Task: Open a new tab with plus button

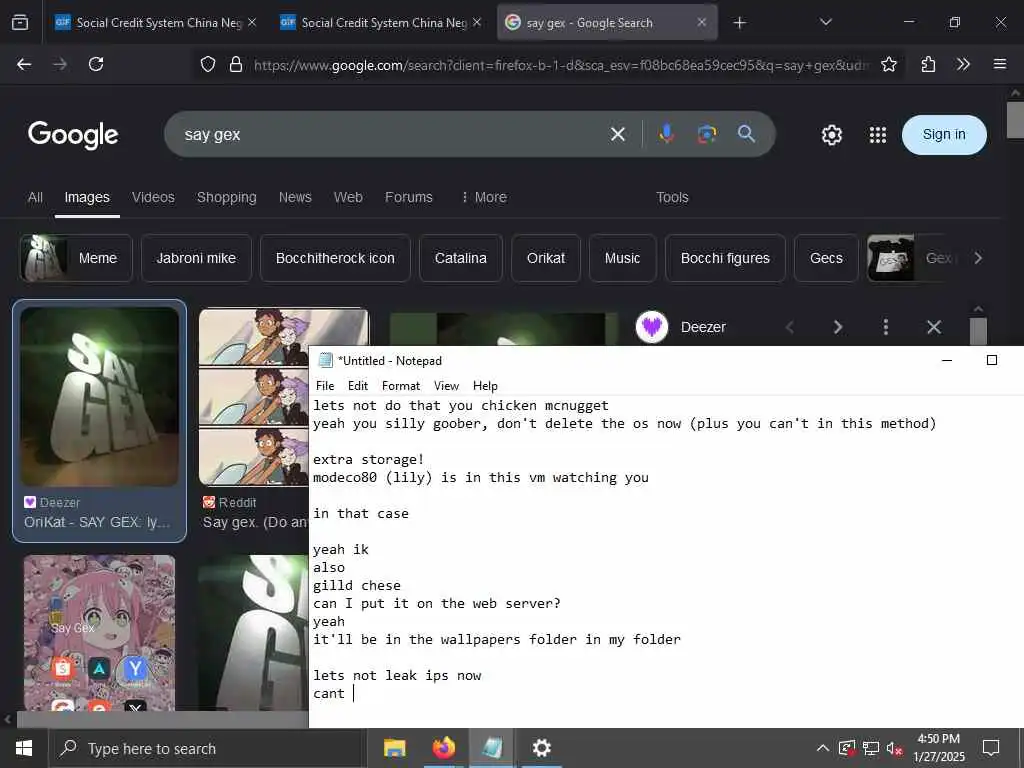Action: click(x=739, y=23)
